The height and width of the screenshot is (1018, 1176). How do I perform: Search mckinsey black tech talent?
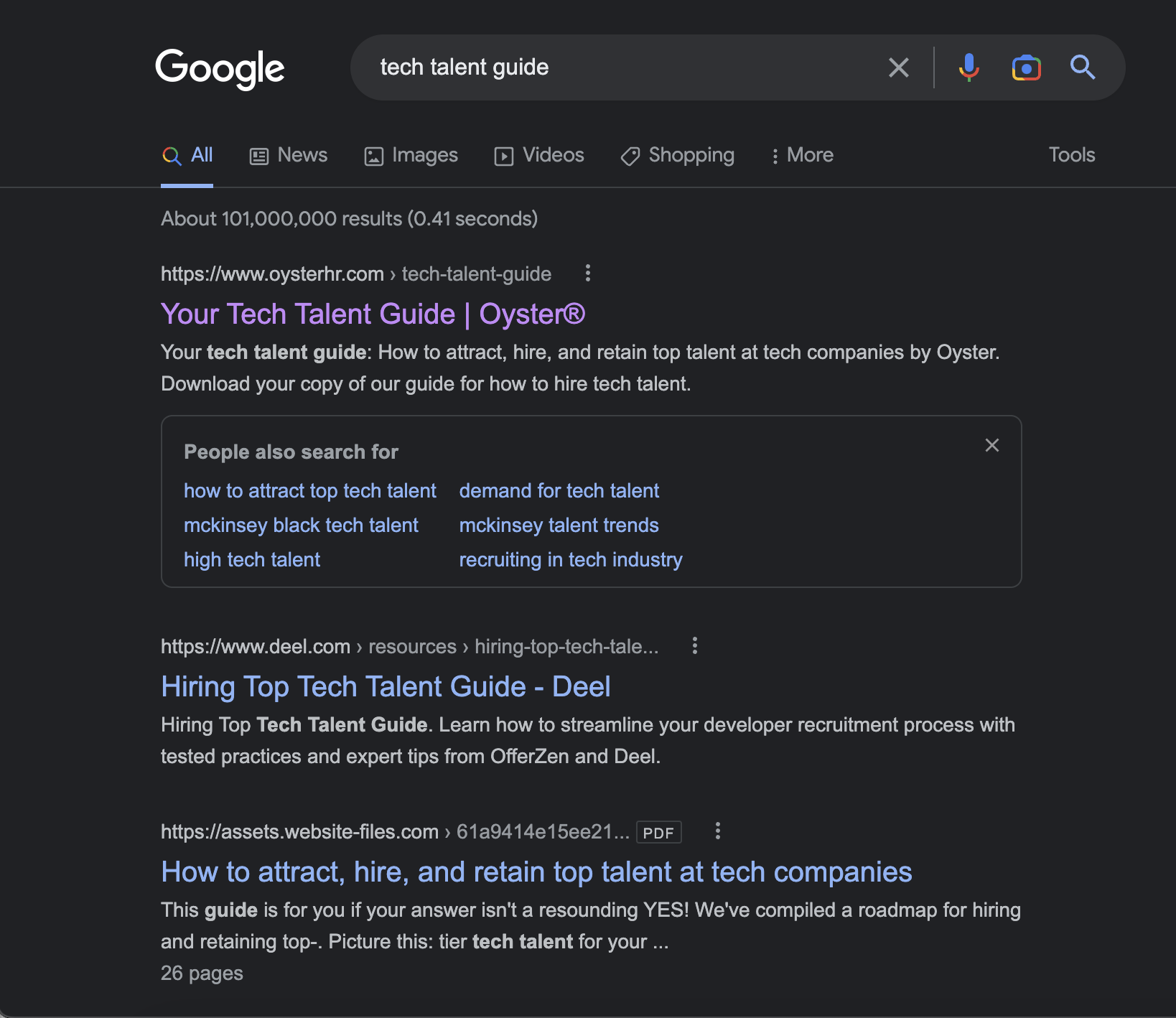(301, 525)
